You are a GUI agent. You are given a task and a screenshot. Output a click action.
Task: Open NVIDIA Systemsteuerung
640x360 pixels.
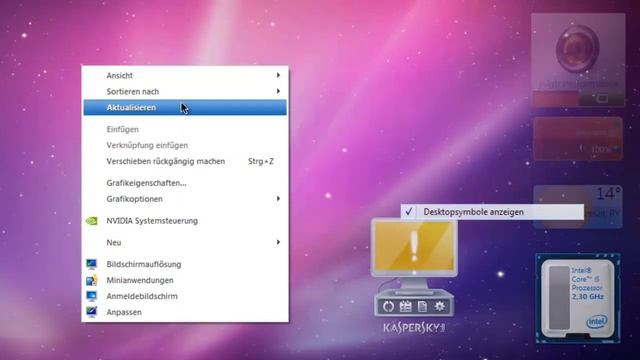[185, 221]
